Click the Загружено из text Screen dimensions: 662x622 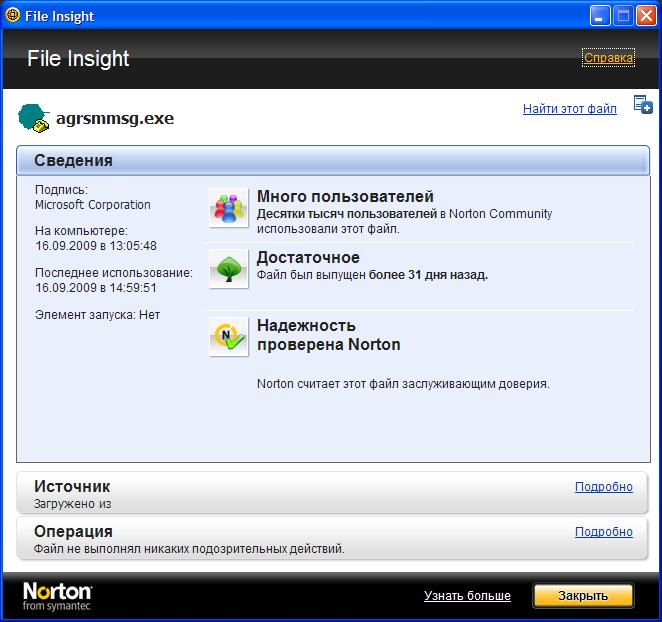(x=72, y=504)
